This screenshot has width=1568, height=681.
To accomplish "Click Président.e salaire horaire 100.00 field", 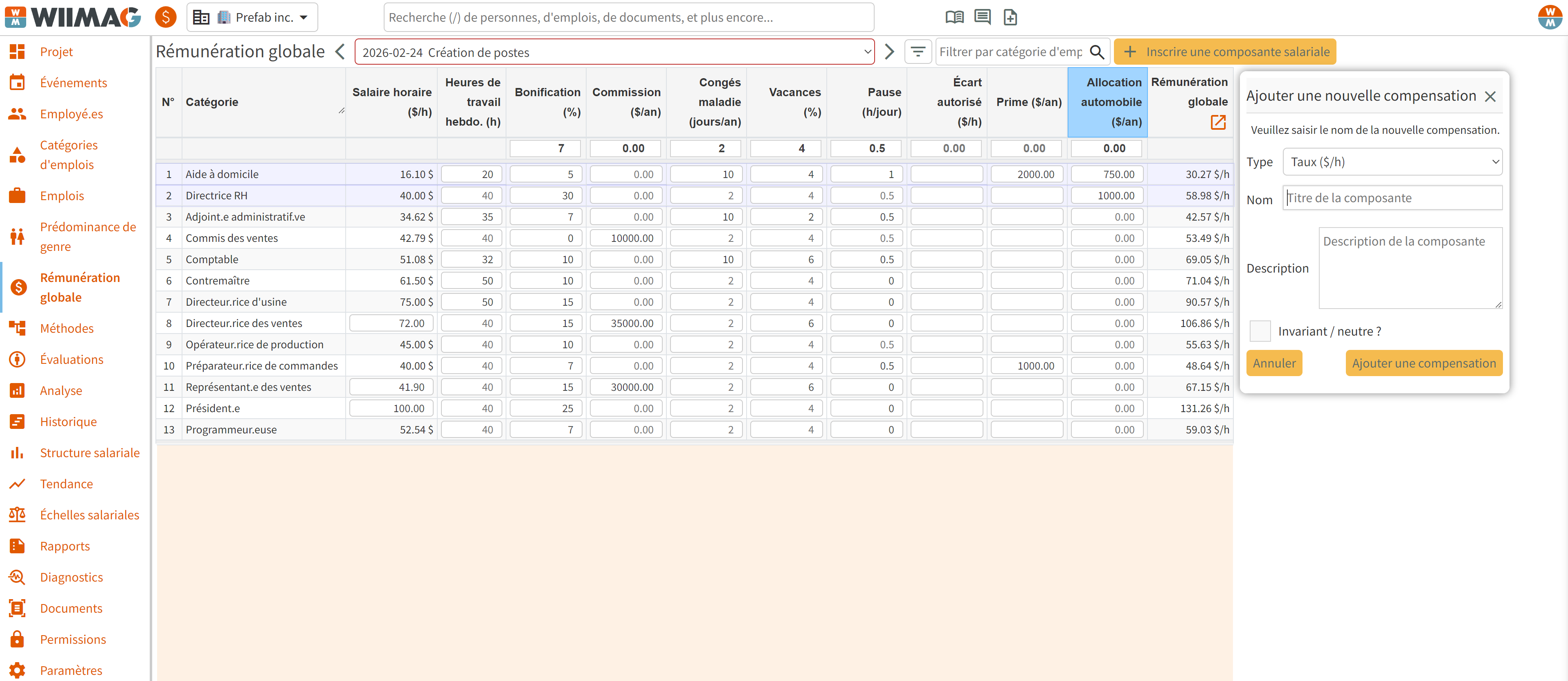I will pos(391,408).
